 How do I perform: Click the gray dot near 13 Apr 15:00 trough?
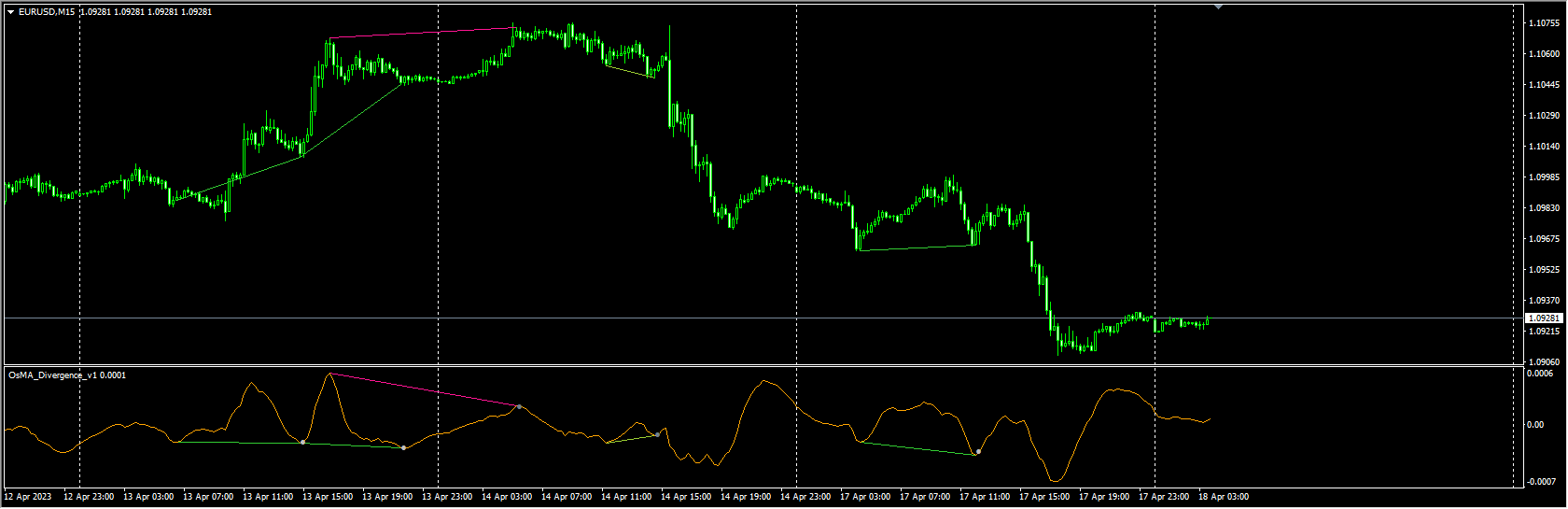[x=303, y=442]
